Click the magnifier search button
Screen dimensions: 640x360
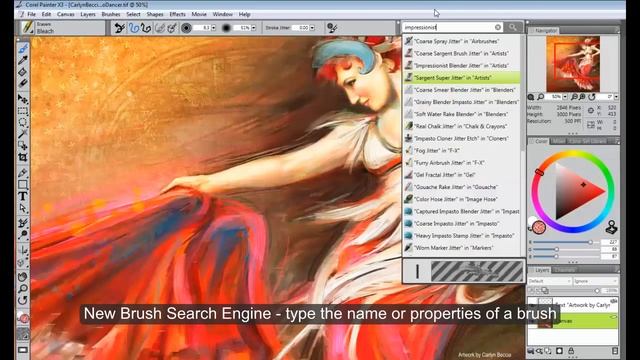513,27
